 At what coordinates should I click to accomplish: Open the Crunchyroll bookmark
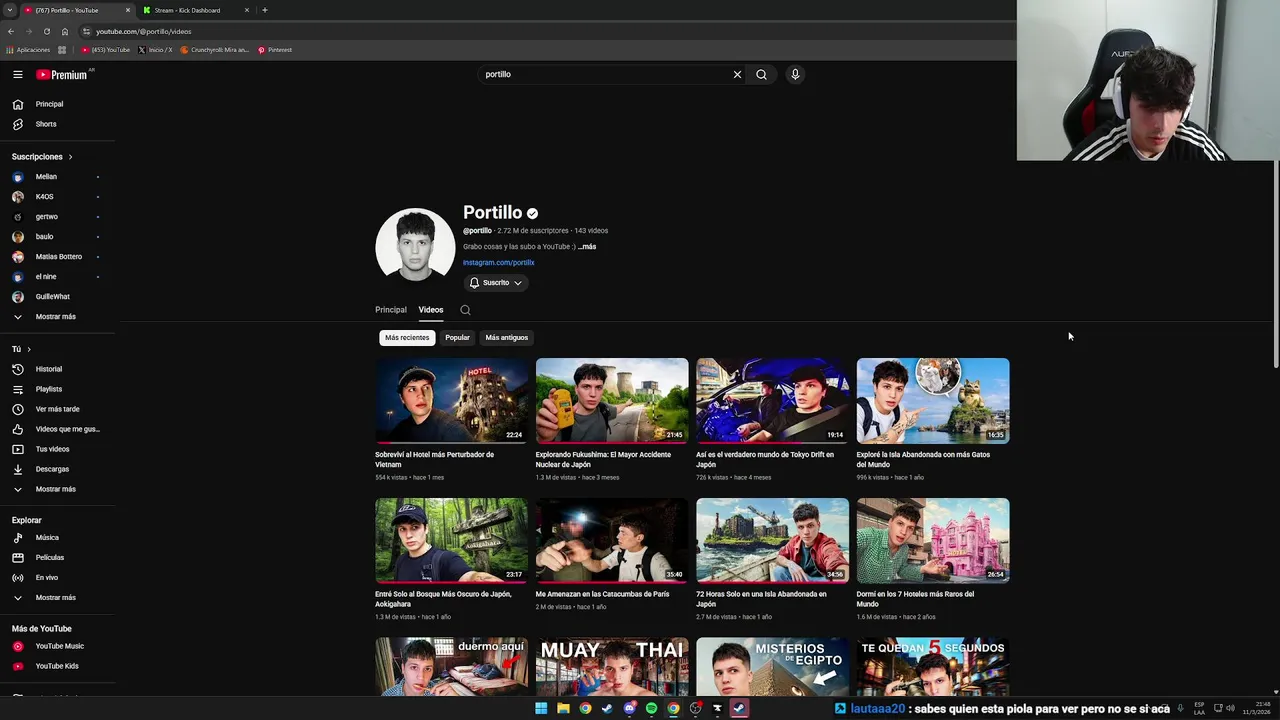215,50
